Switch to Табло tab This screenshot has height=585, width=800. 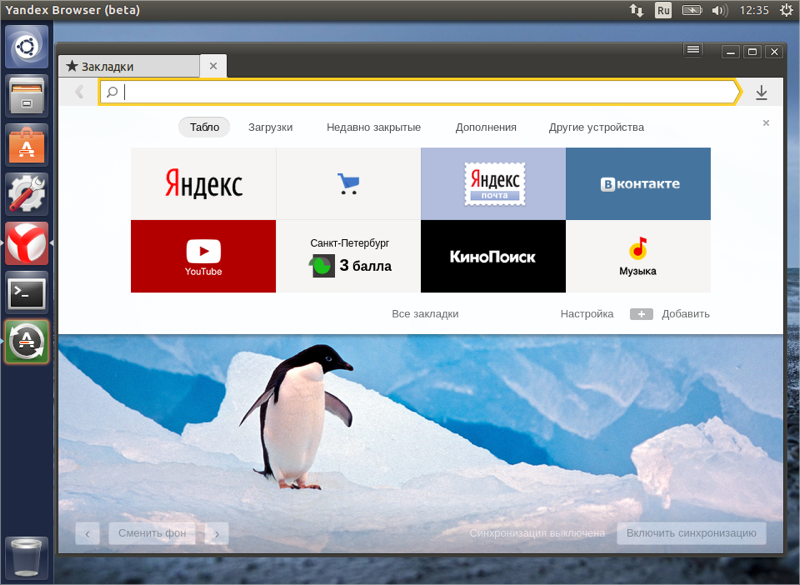coord(204,127)
